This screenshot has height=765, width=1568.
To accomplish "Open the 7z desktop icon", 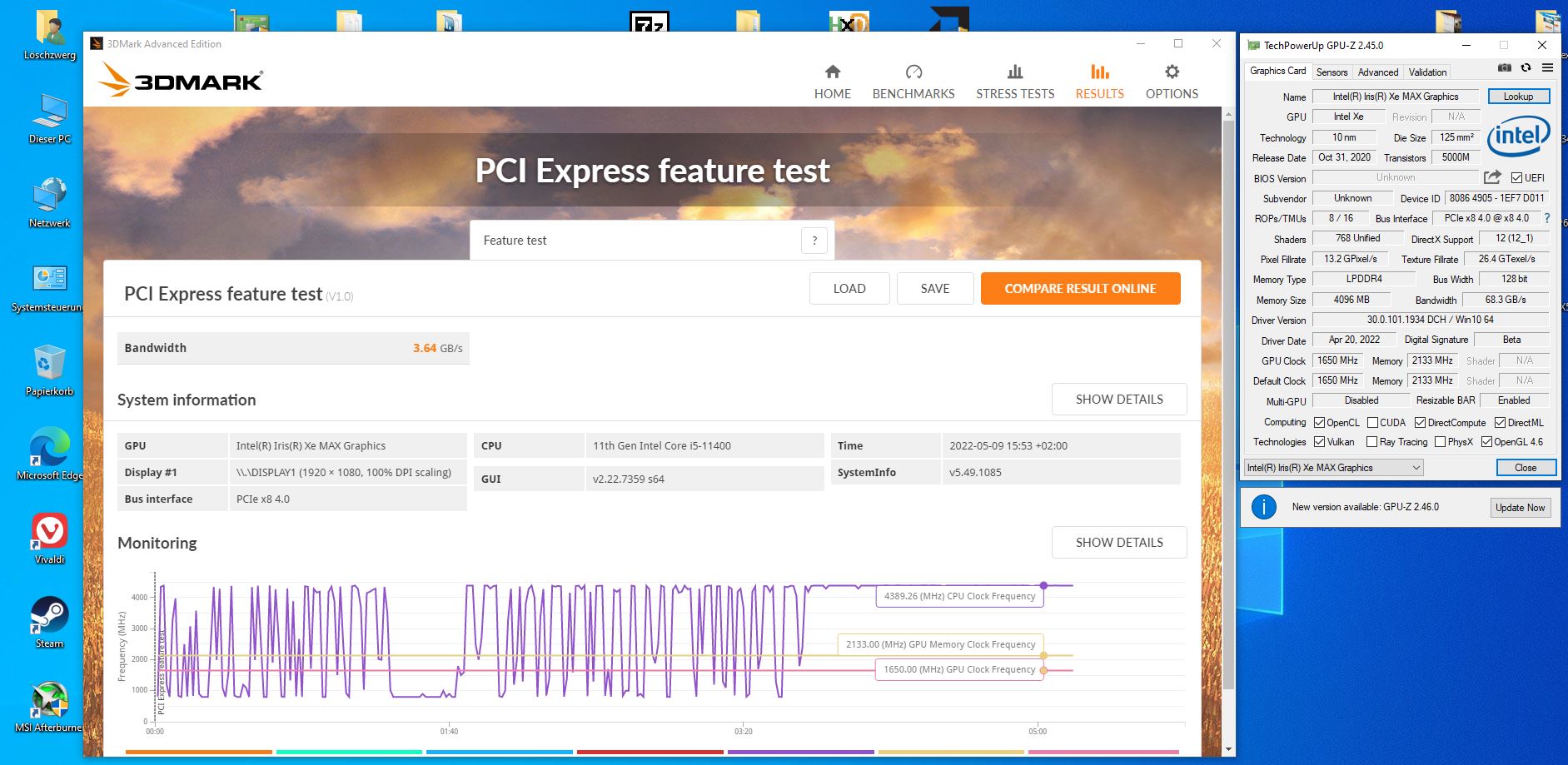I will tap(649, 21).
